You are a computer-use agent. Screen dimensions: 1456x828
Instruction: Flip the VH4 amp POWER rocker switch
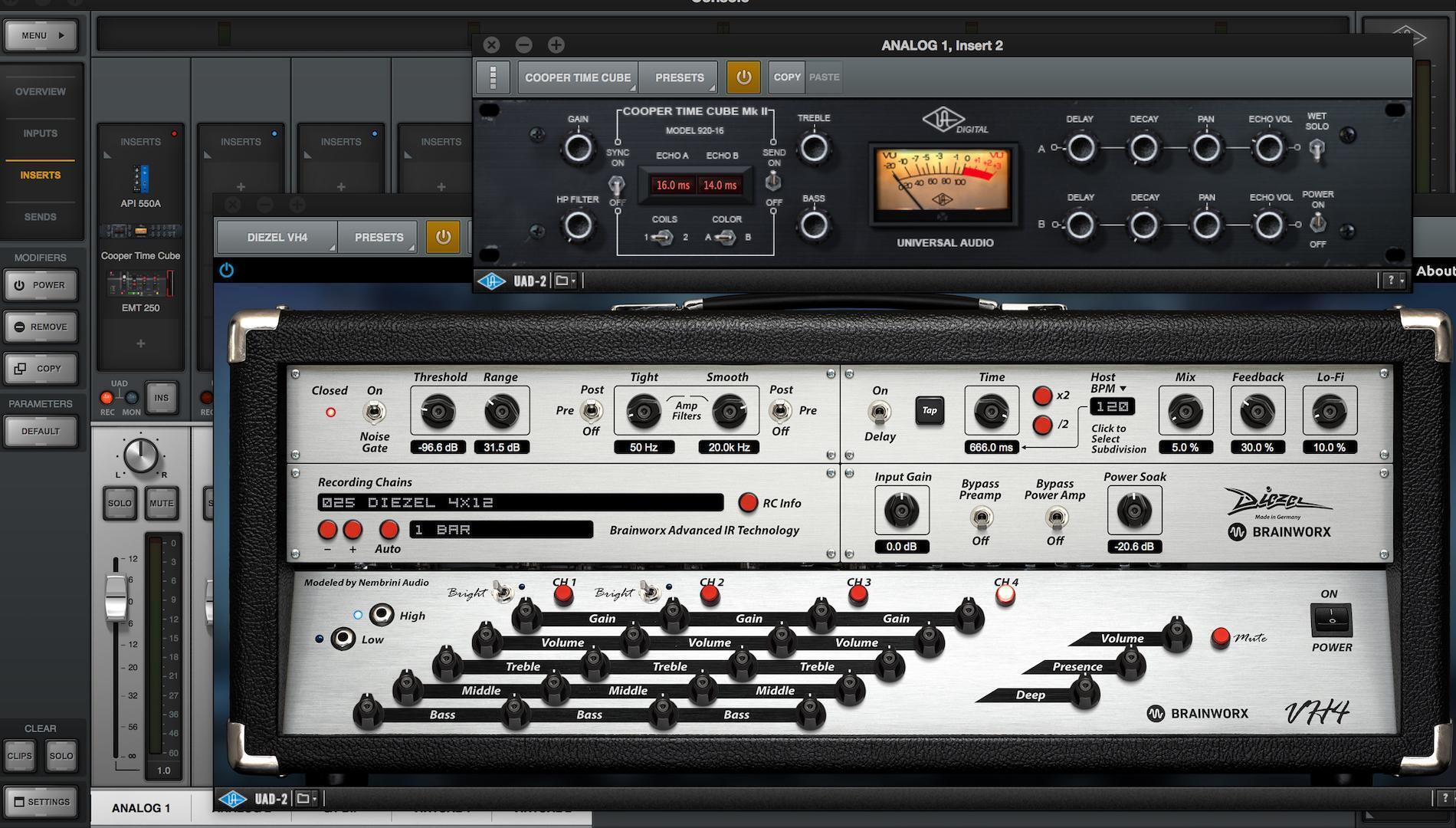click(x=1331, y=619)
